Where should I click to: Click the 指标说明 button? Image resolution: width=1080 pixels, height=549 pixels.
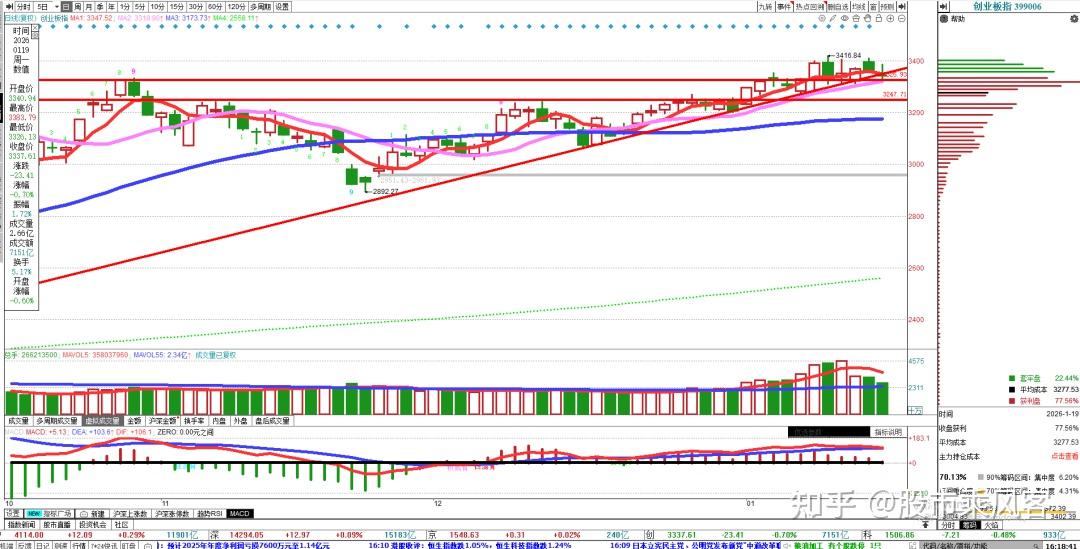pyautogui.click(x=889, y=432)
